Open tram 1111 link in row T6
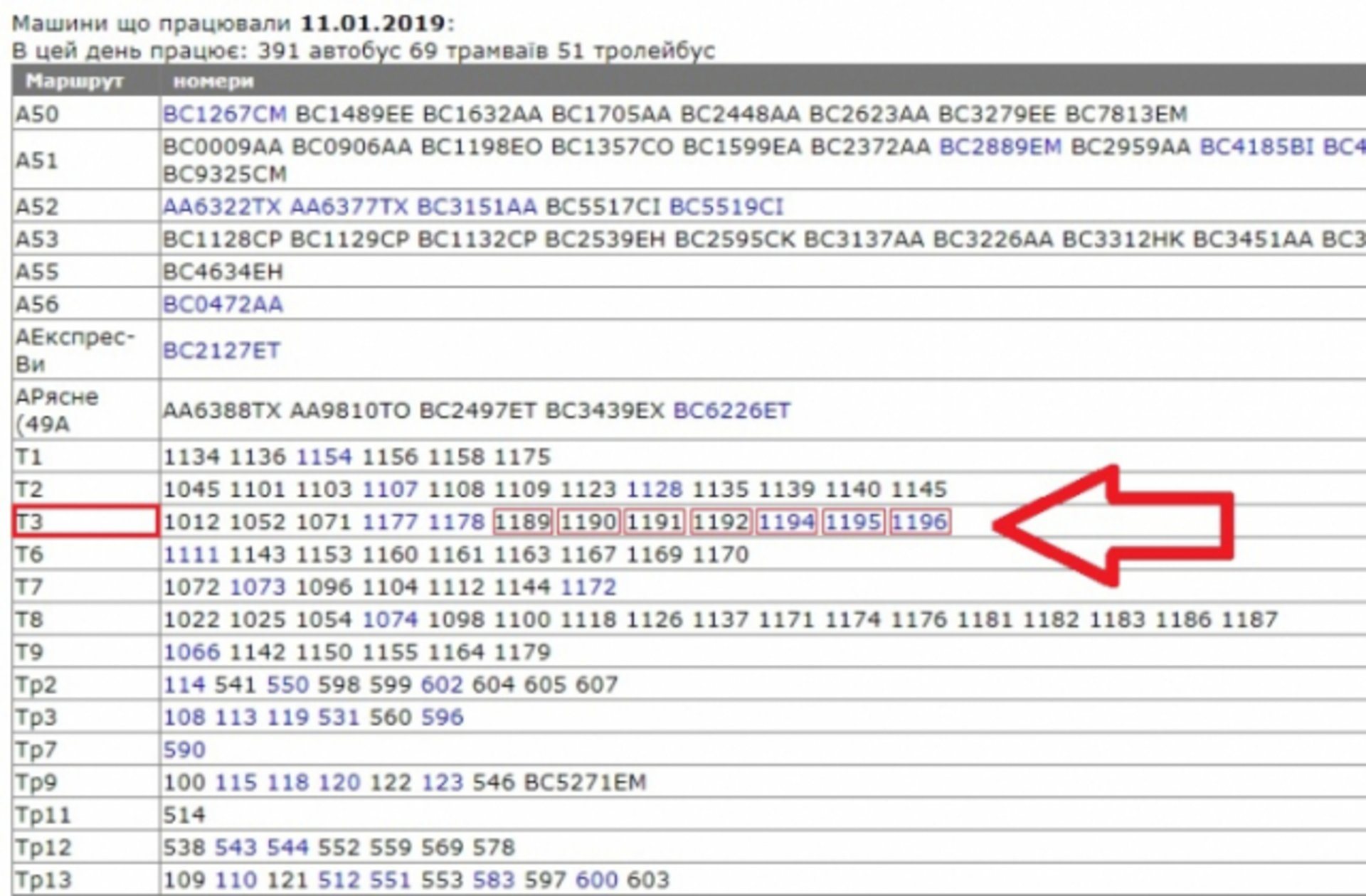Screen dimensions: 1366x896 click(191, 555)
